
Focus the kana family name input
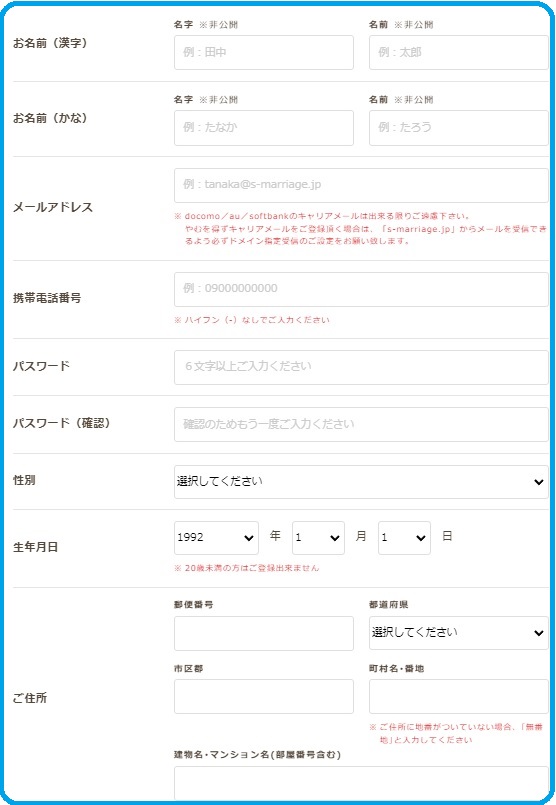click(x=264, y=128)
